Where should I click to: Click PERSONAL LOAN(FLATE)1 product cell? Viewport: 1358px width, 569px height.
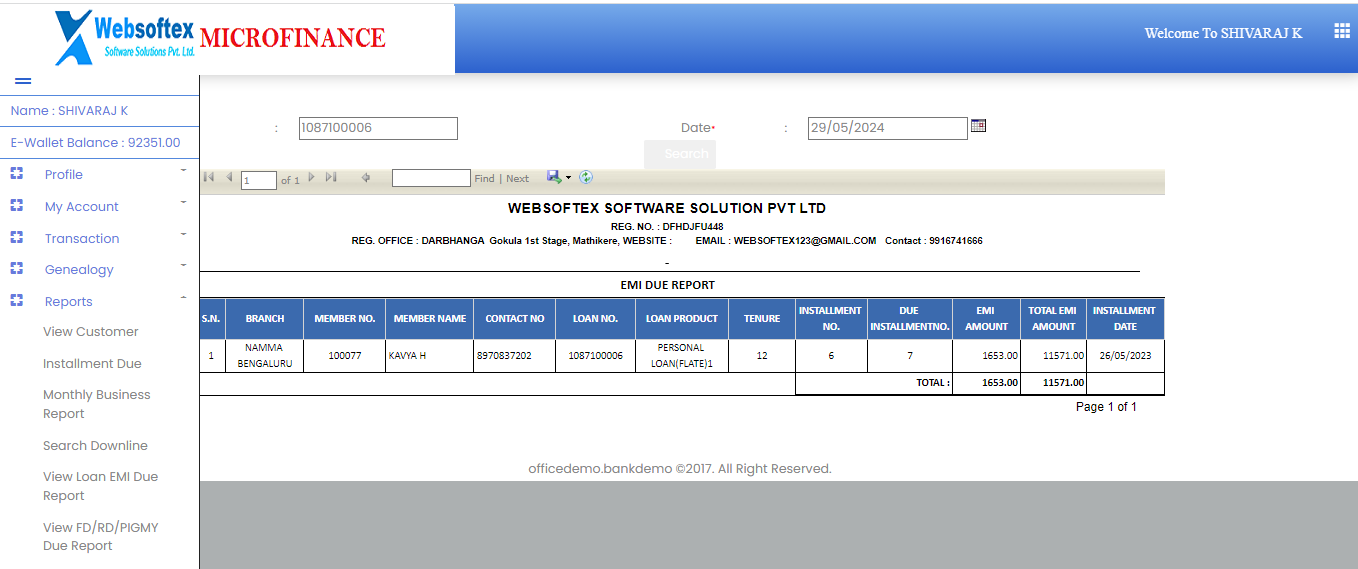pyautogui.click(x=681, y=355)
